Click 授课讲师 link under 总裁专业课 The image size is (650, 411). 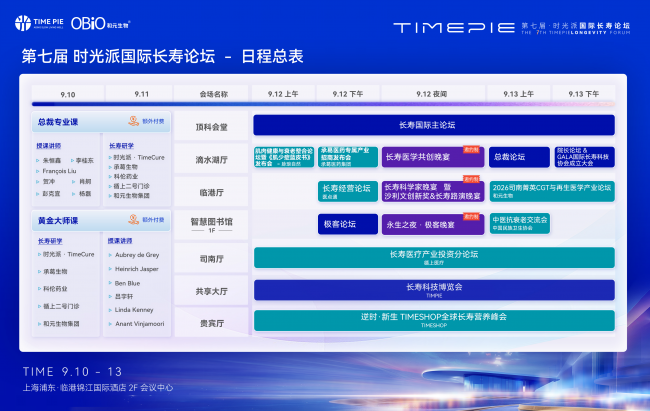coord(49,146)
